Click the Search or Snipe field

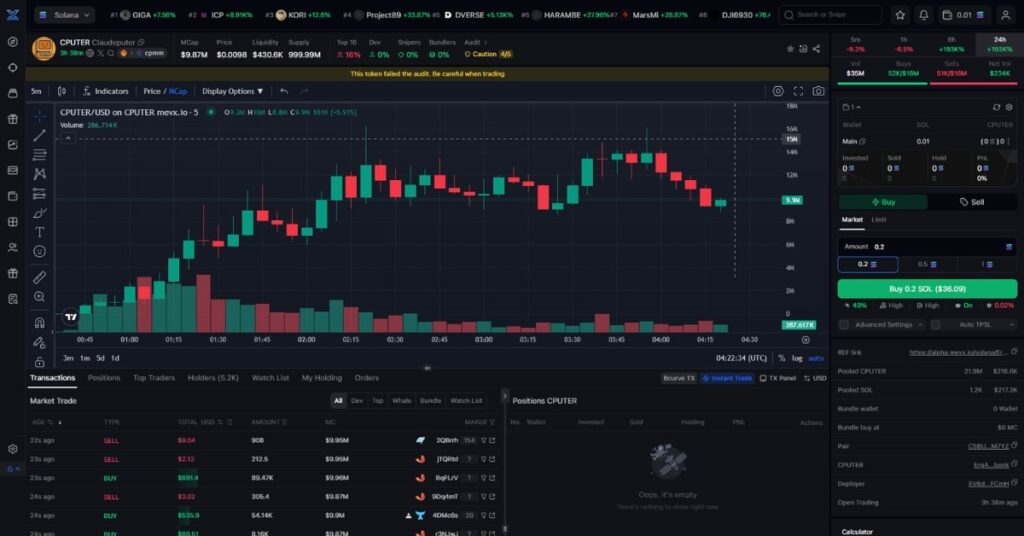coord(830,14)
